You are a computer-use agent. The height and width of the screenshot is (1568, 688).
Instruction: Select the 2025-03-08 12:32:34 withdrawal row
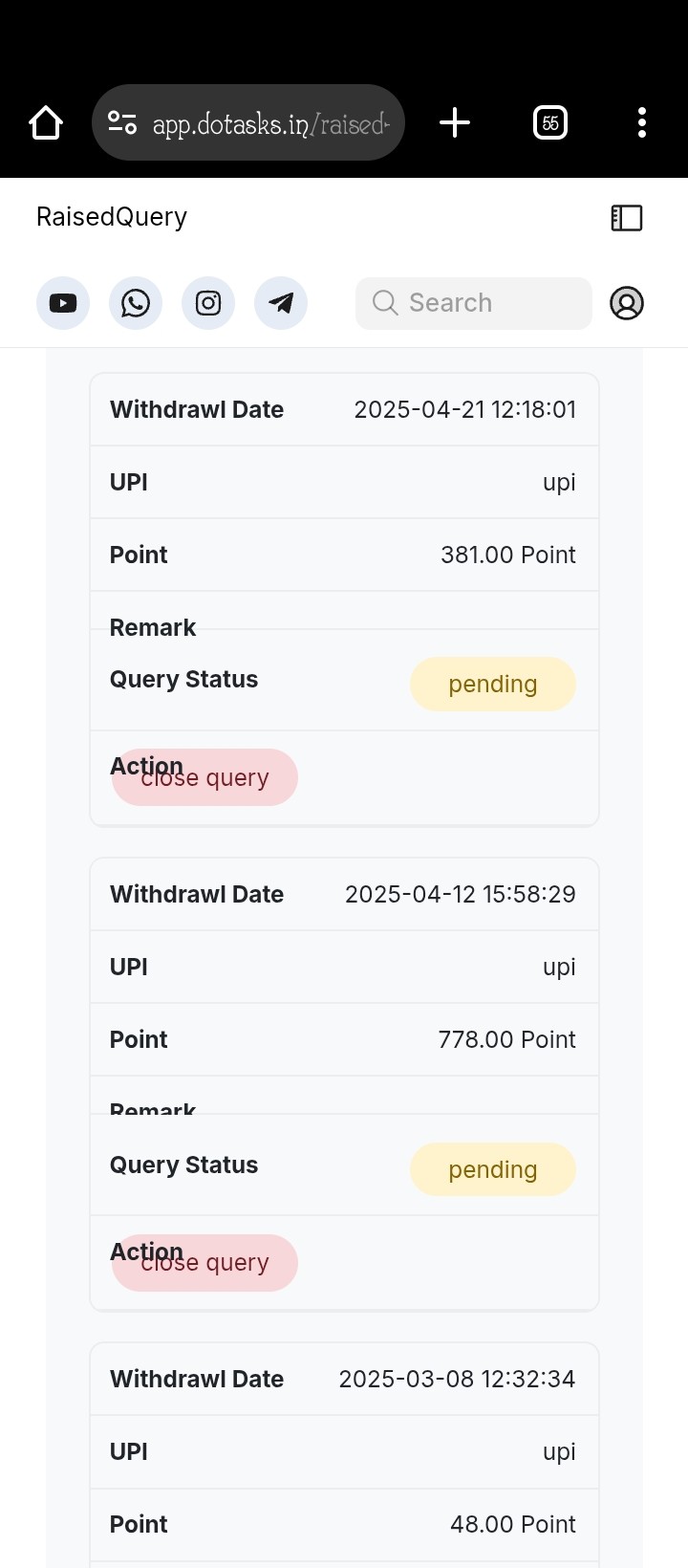(x=344, y=1379)
